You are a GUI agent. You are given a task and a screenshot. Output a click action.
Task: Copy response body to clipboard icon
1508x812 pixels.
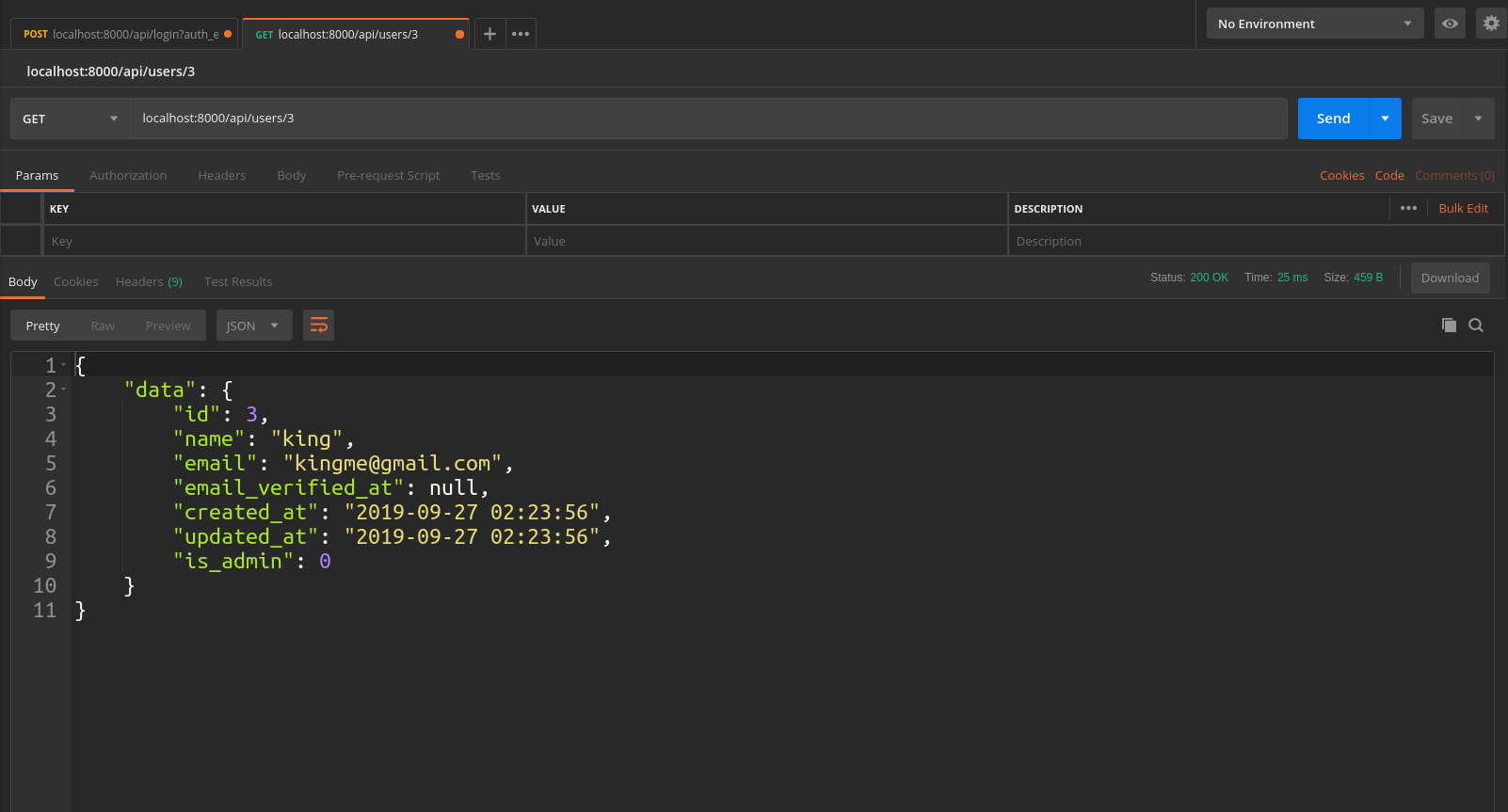pos(1449,326)
